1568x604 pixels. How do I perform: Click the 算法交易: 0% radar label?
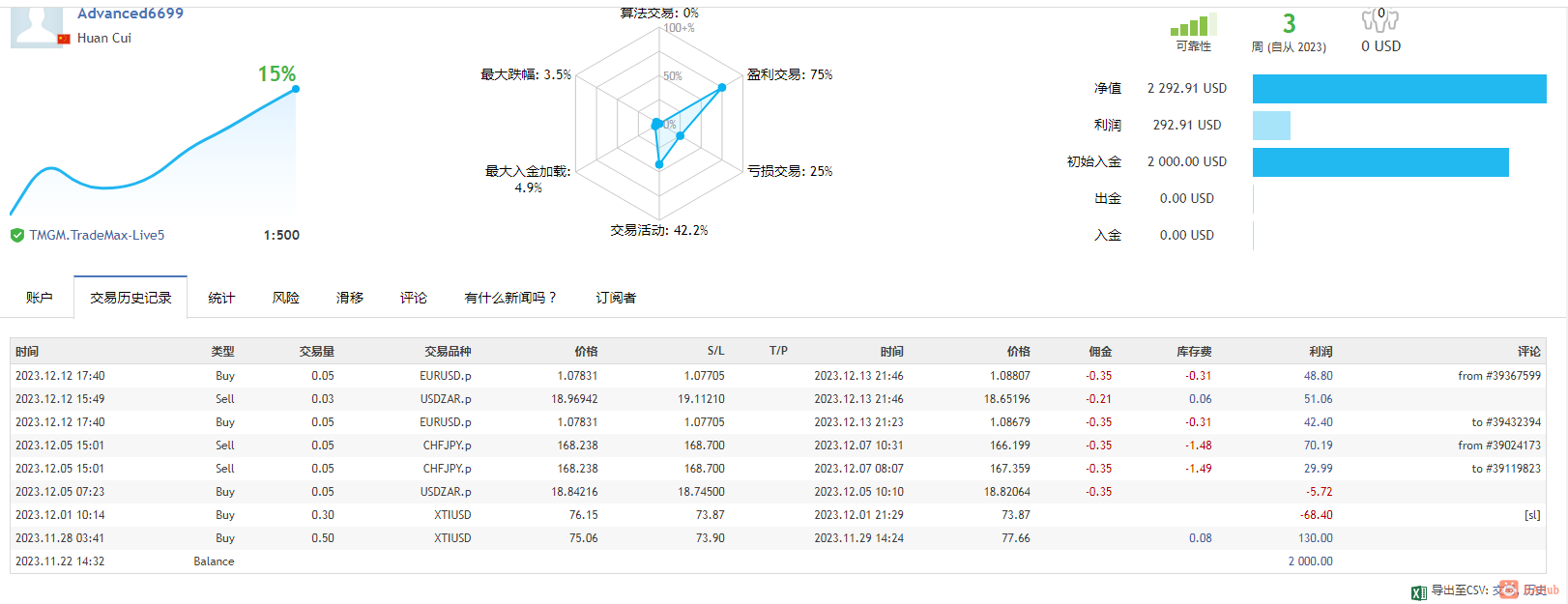[659, 14]
